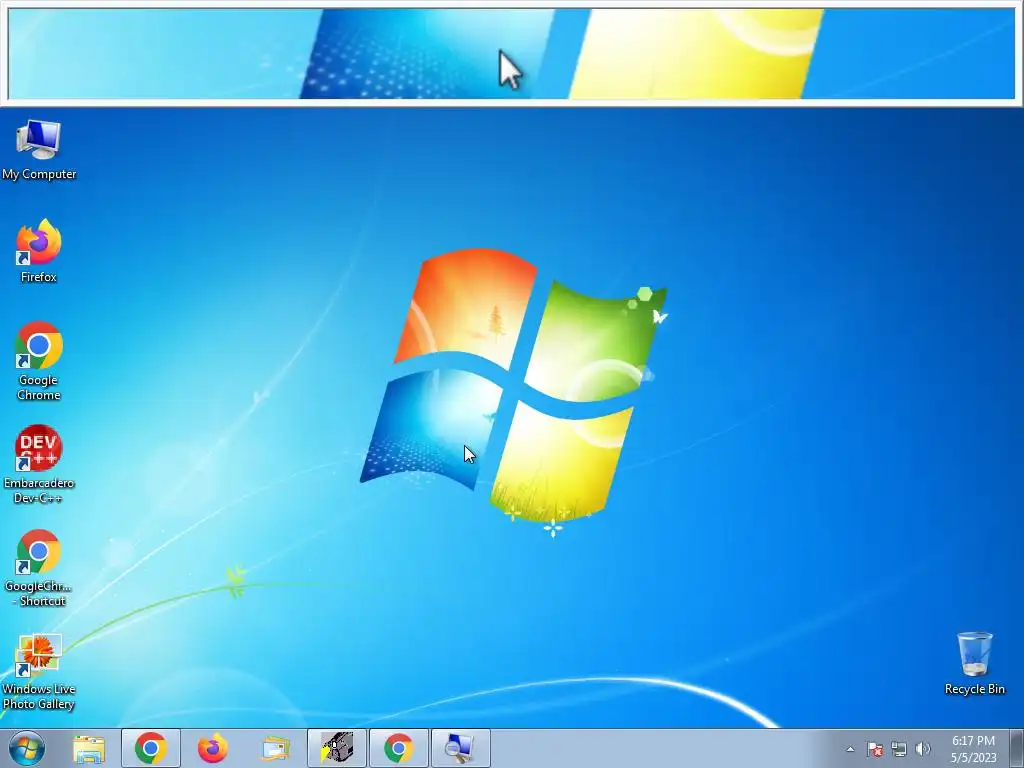Screen dimensions: 1024x768
Task: Open the Chrome taskbar button beside Magnifier
Action: (399, 748)
